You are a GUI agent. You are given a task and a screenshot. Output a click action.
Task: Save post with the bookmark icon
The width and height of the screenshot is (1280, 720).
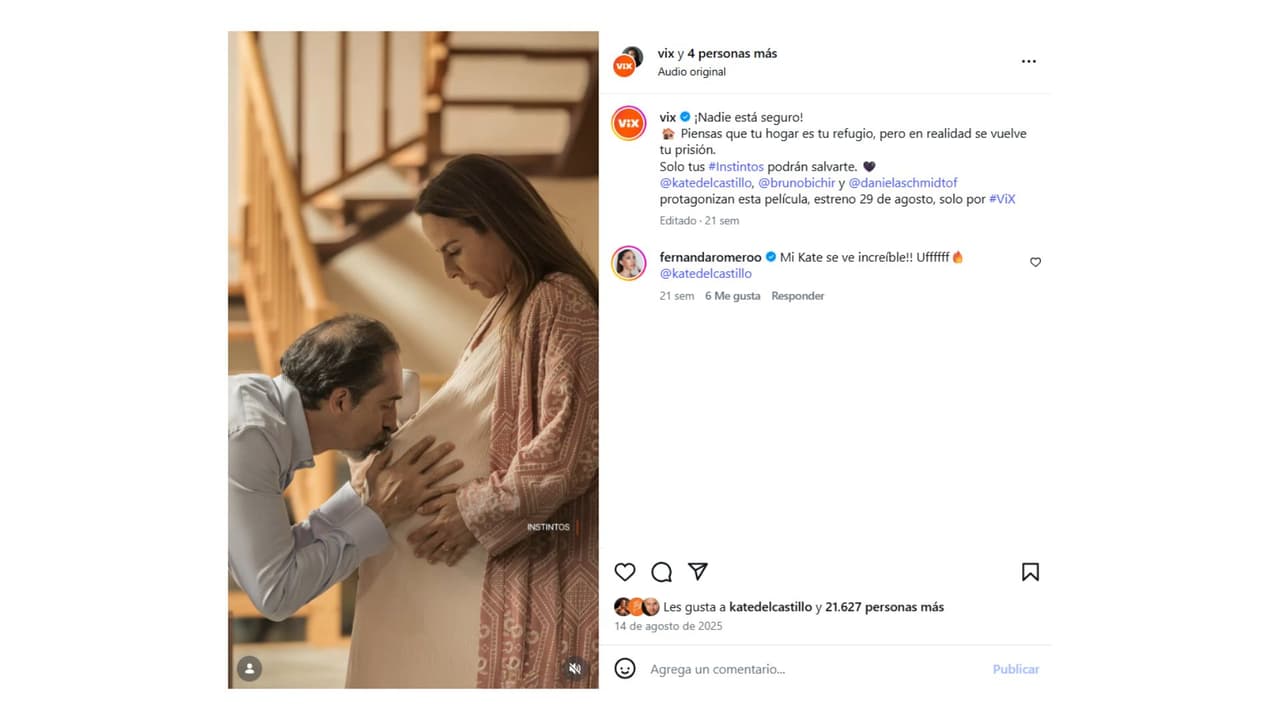tap(1030, 572)
